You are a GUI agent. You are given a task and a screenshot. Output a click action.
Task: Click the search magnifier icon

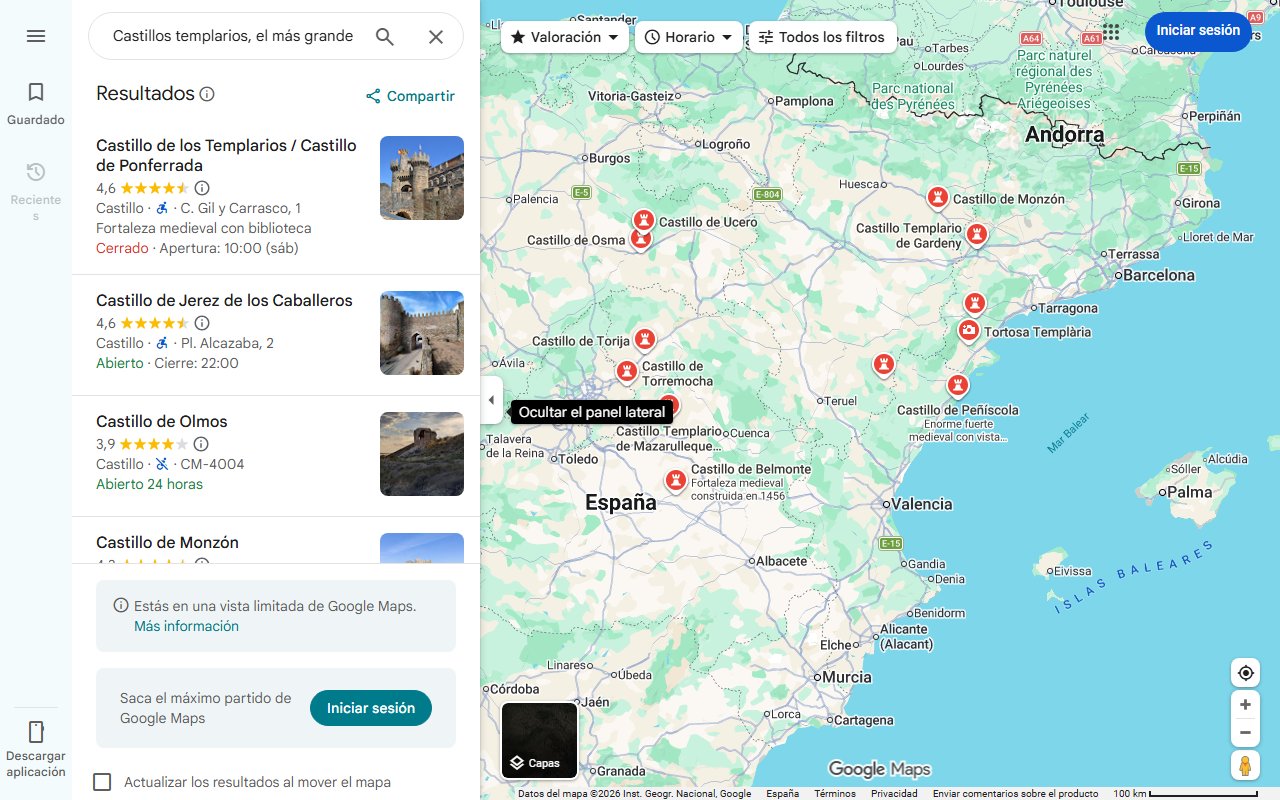pyautogui.click(x=385, y=36)
